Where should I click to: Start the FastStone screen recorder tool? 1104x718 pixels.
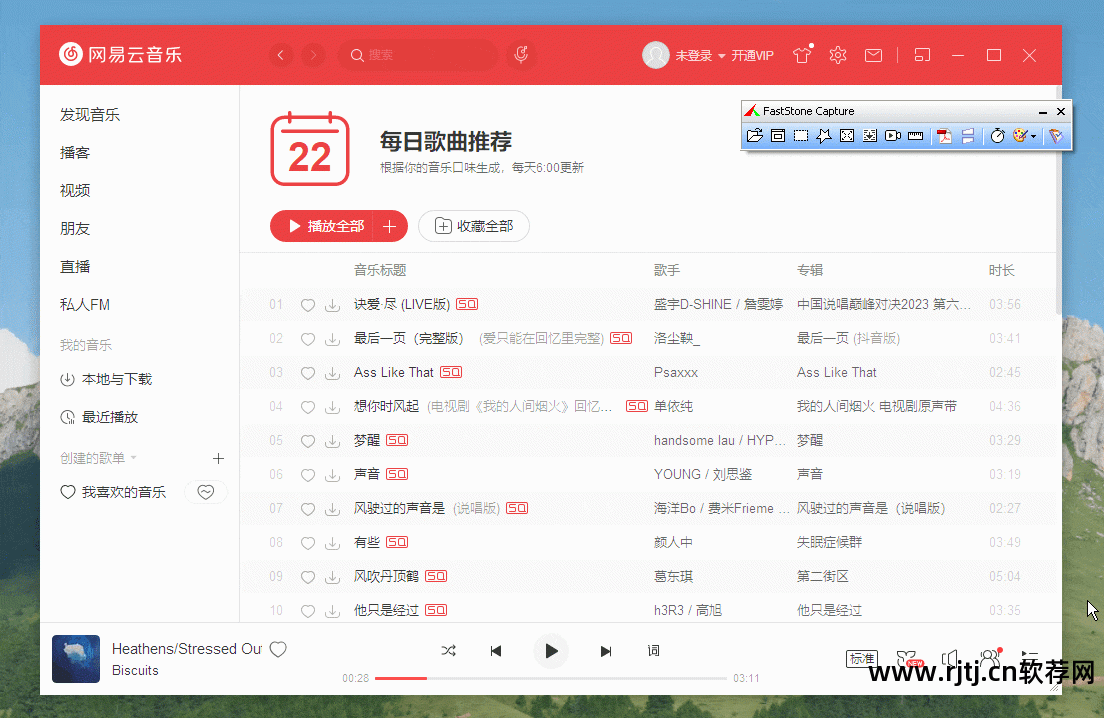tap(892, 136)
